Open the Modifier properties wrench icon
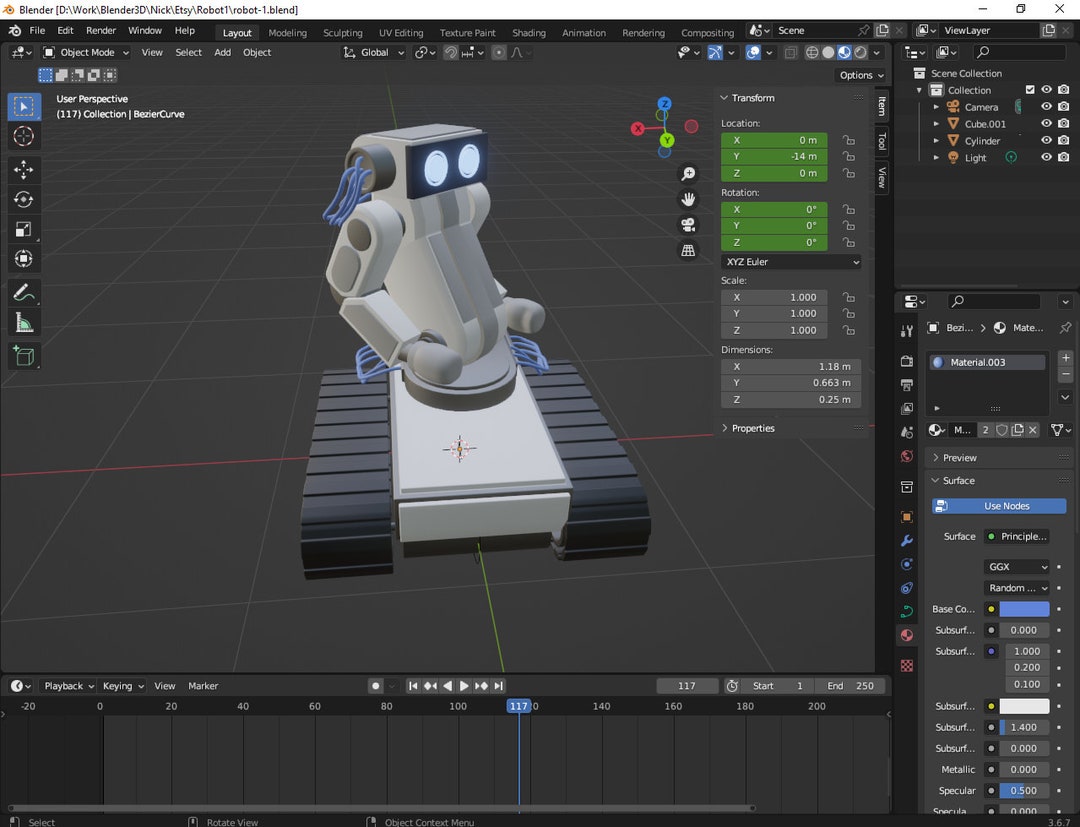This screenshot has width=1080, height=827. (907, 541)
